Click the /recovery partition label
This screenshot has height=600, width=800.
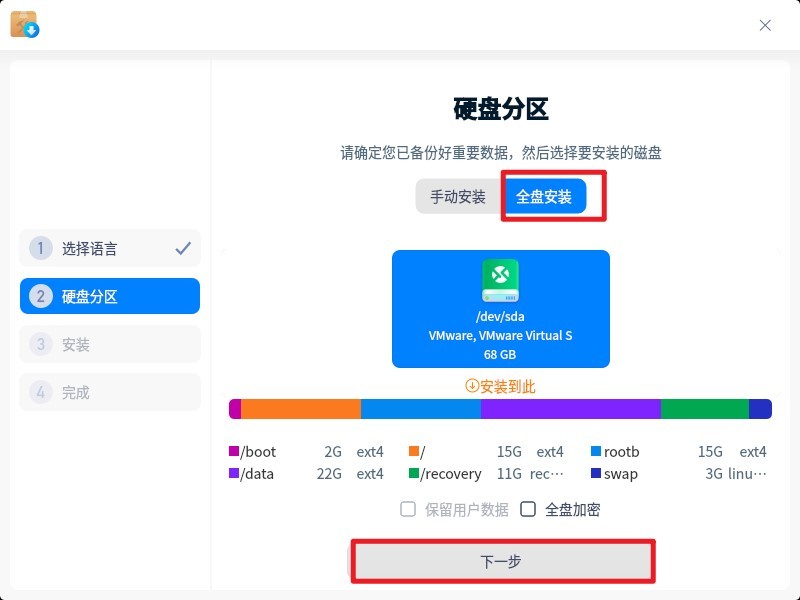(x=451, y=474)
